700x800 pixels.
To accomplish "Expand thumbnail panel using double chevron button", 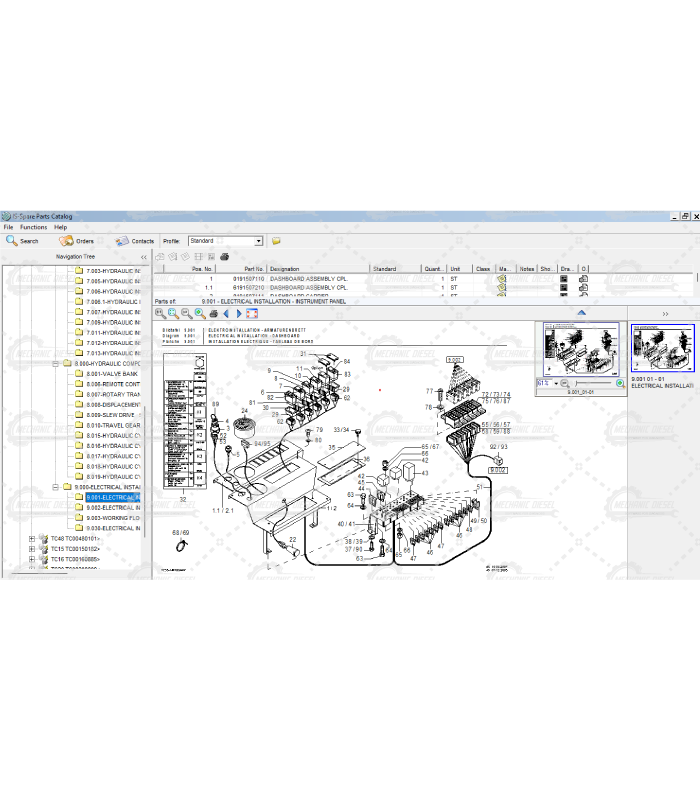I will click(665, 313).
